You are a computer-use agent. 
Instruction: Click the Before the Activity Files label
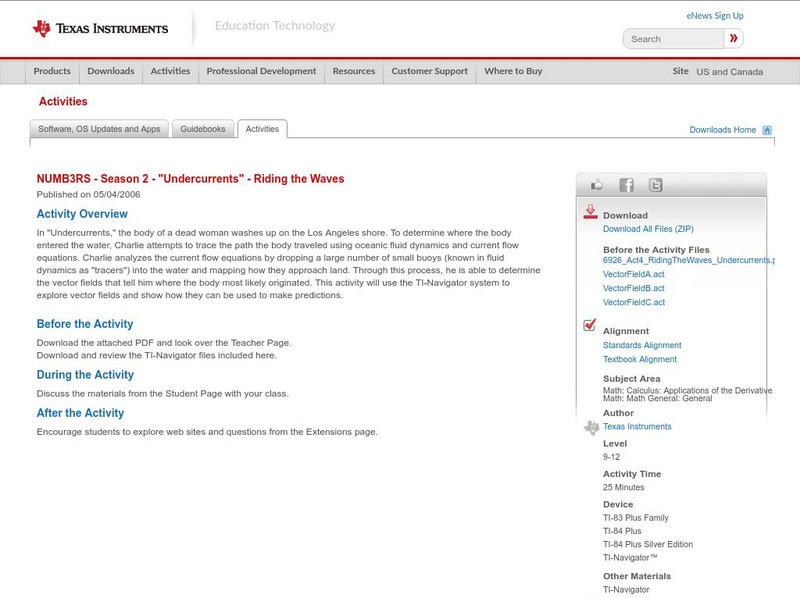tap(656, 250)
